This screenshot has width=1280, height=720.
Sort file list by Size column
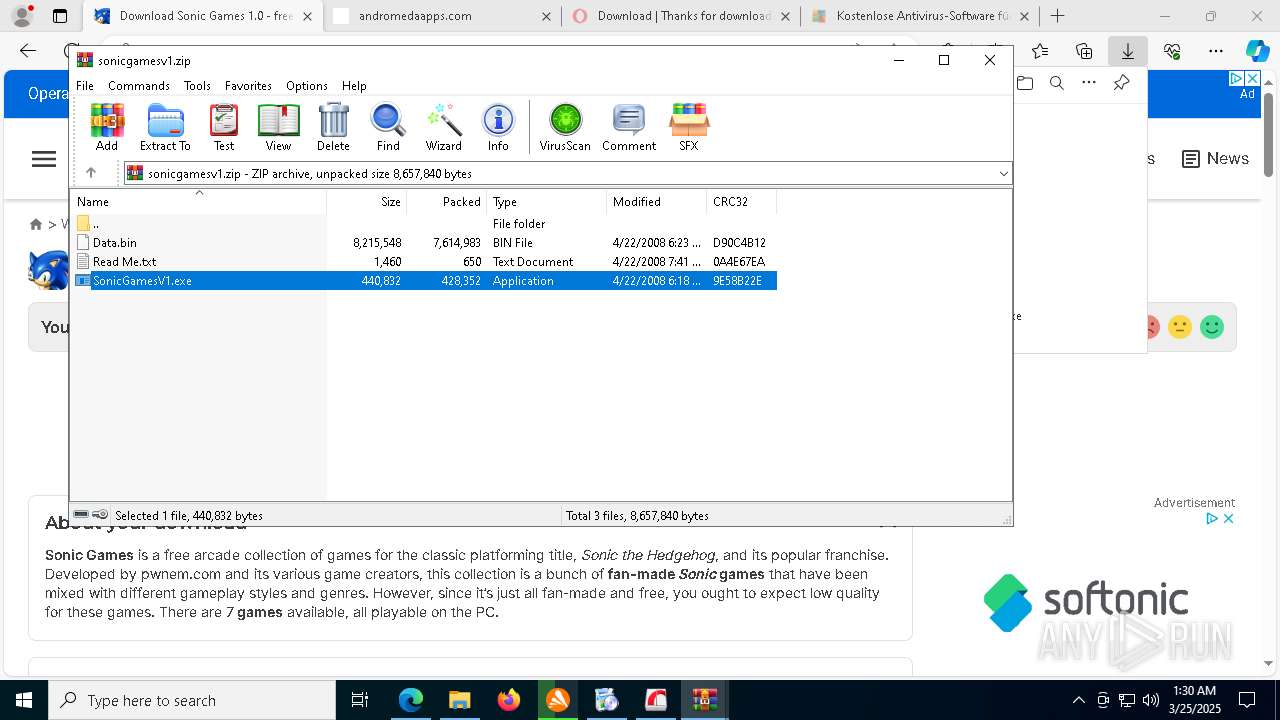(366, 201)
